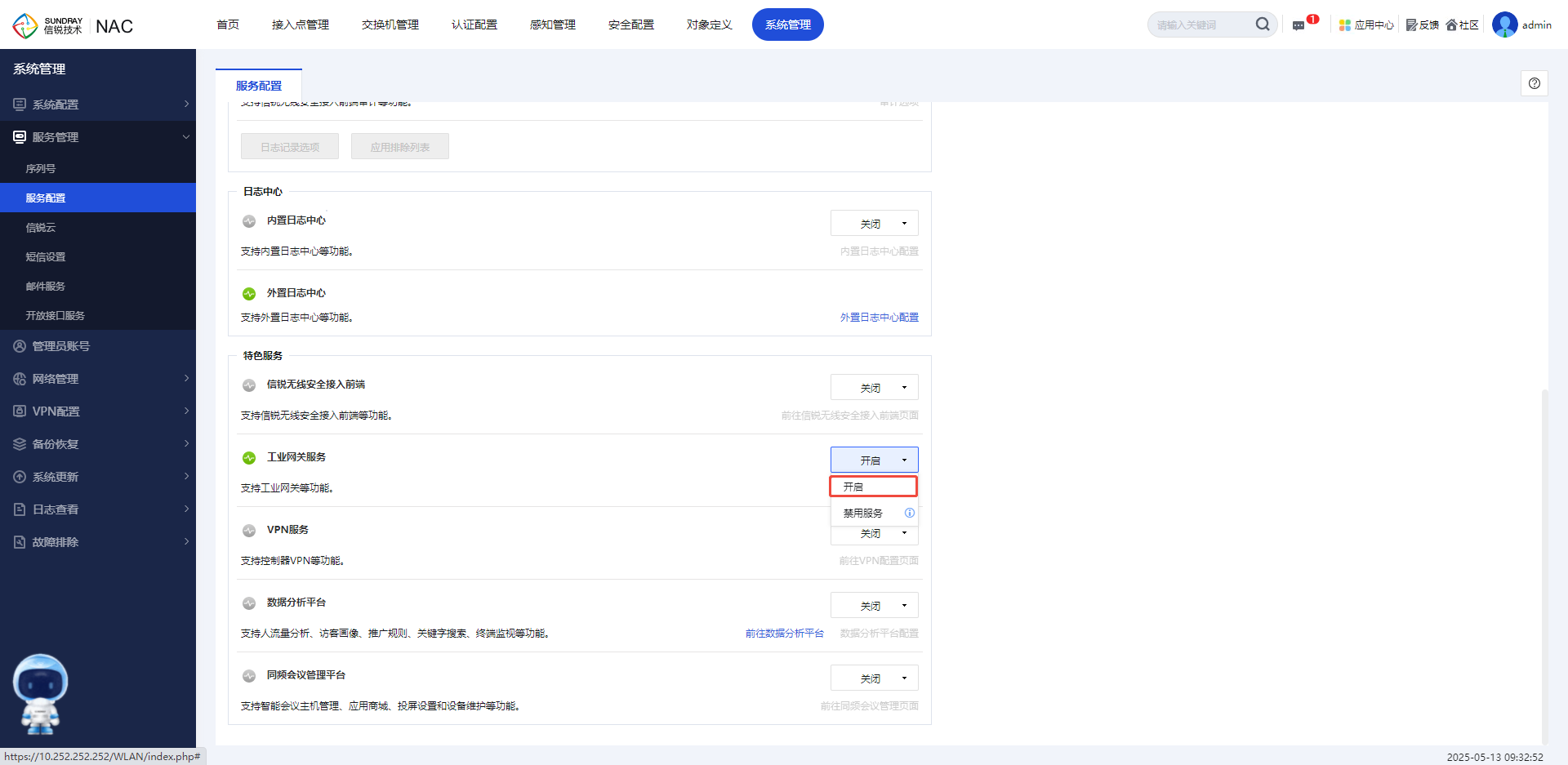Click green status icon of 工业网关服务
This screenshot has height=765, width=1568.
(249, 458)
